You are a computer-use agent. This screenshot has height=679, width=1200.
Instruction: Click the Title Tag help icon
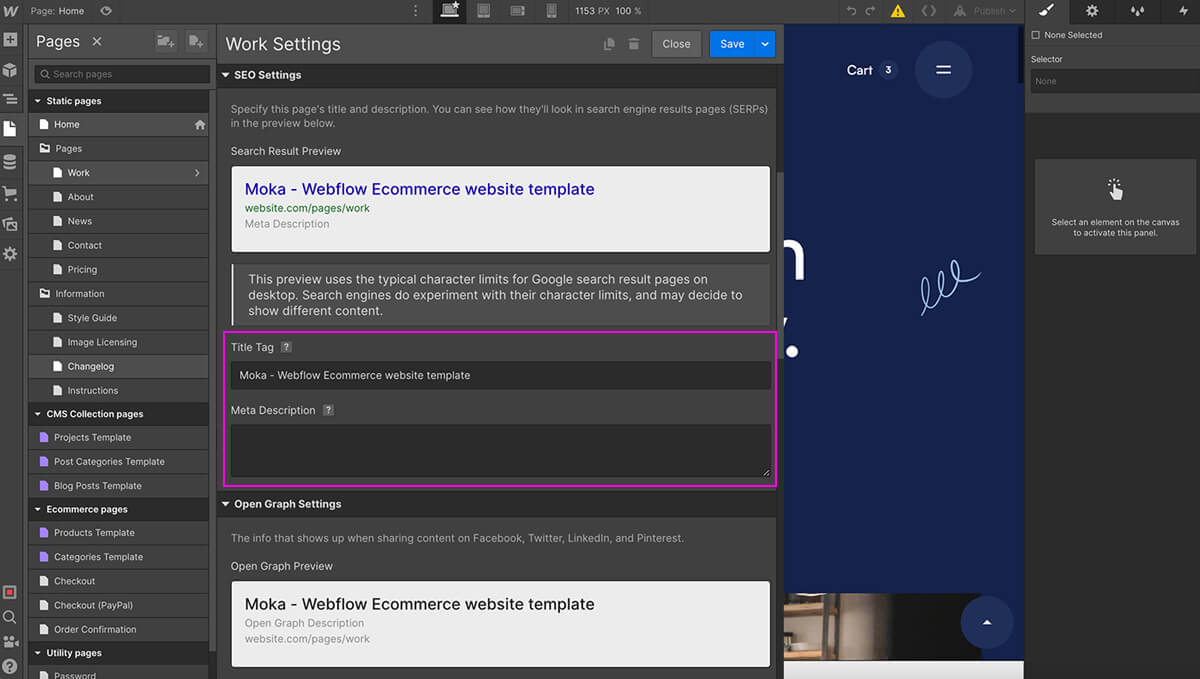pyautogui.click(x=286, y=347)
